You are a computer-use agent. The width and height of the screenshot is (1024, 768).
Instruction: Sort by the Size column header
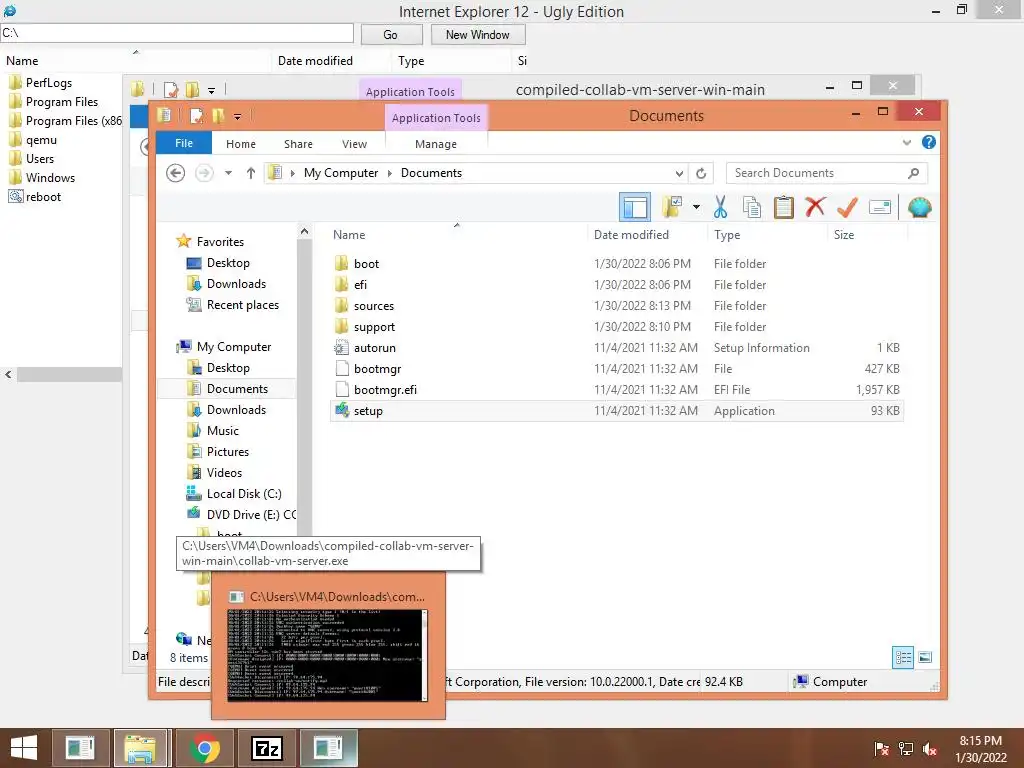point(867,234)
